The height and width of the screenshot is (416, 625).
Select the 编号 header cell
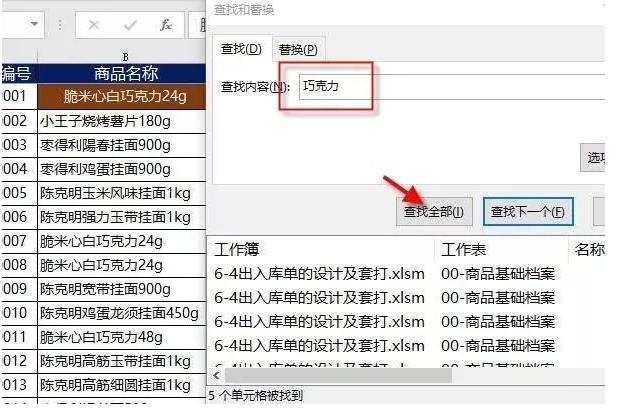(x=16, y=73)
